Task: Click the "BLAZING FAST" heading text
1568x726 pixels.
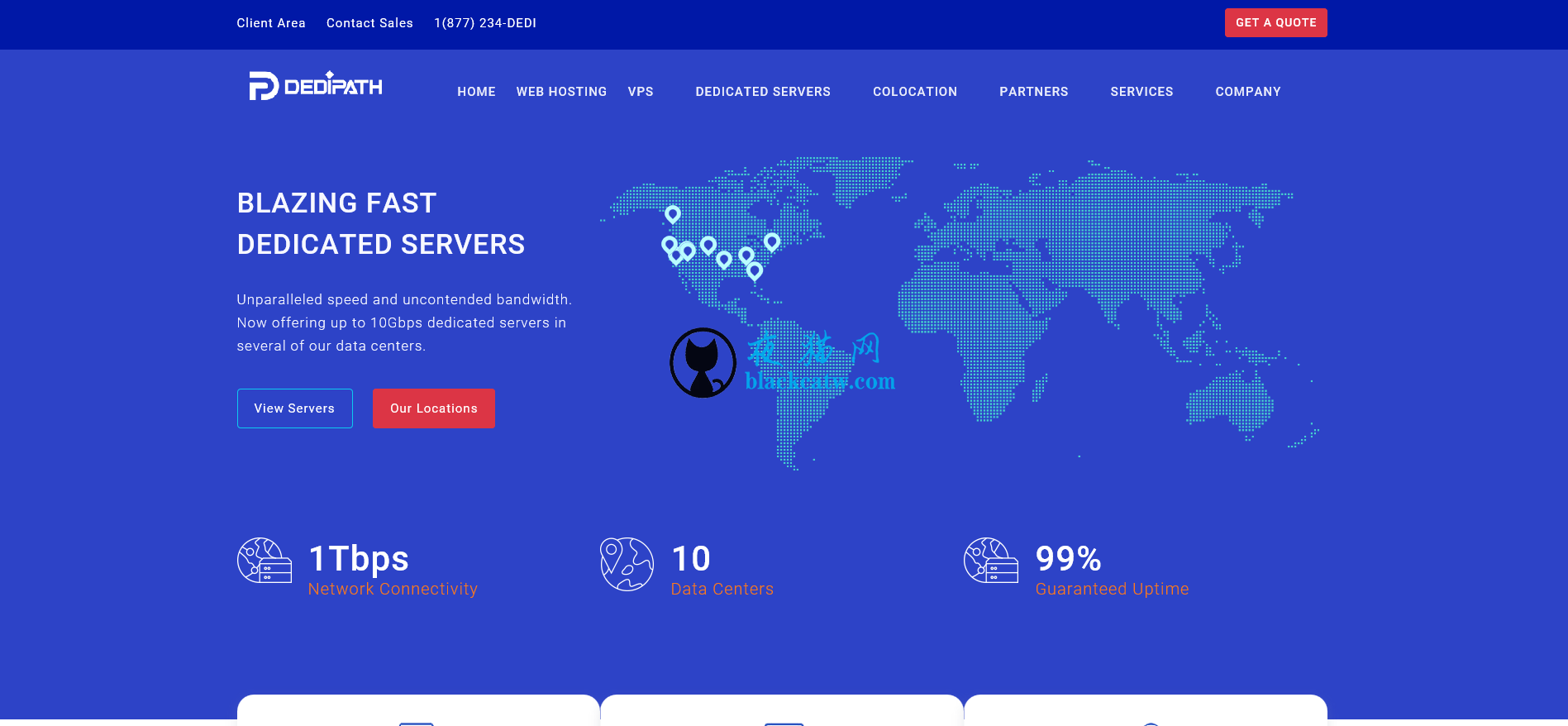Action: (x=336, y=203)
